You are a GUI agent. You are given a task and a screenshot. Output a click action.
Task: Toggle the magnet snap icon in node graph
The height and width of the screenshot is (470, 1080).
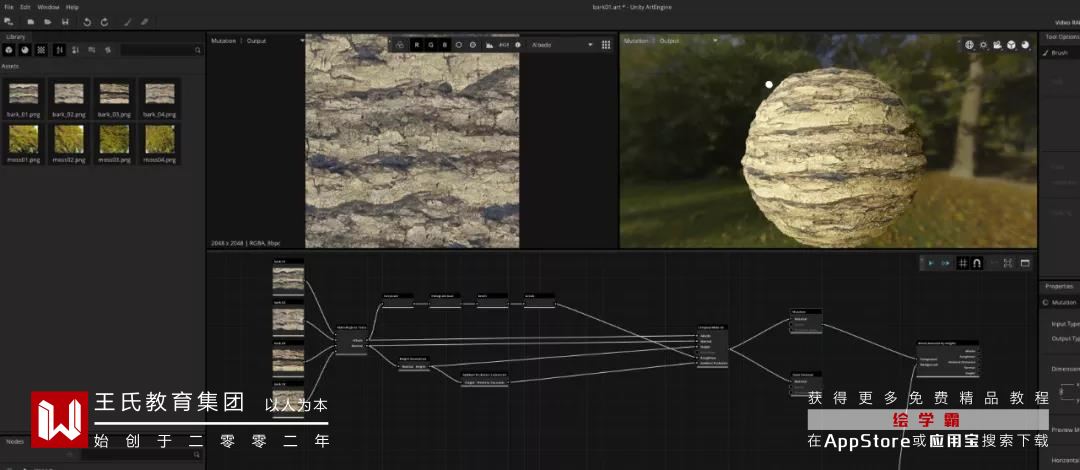tap(977, 263)
